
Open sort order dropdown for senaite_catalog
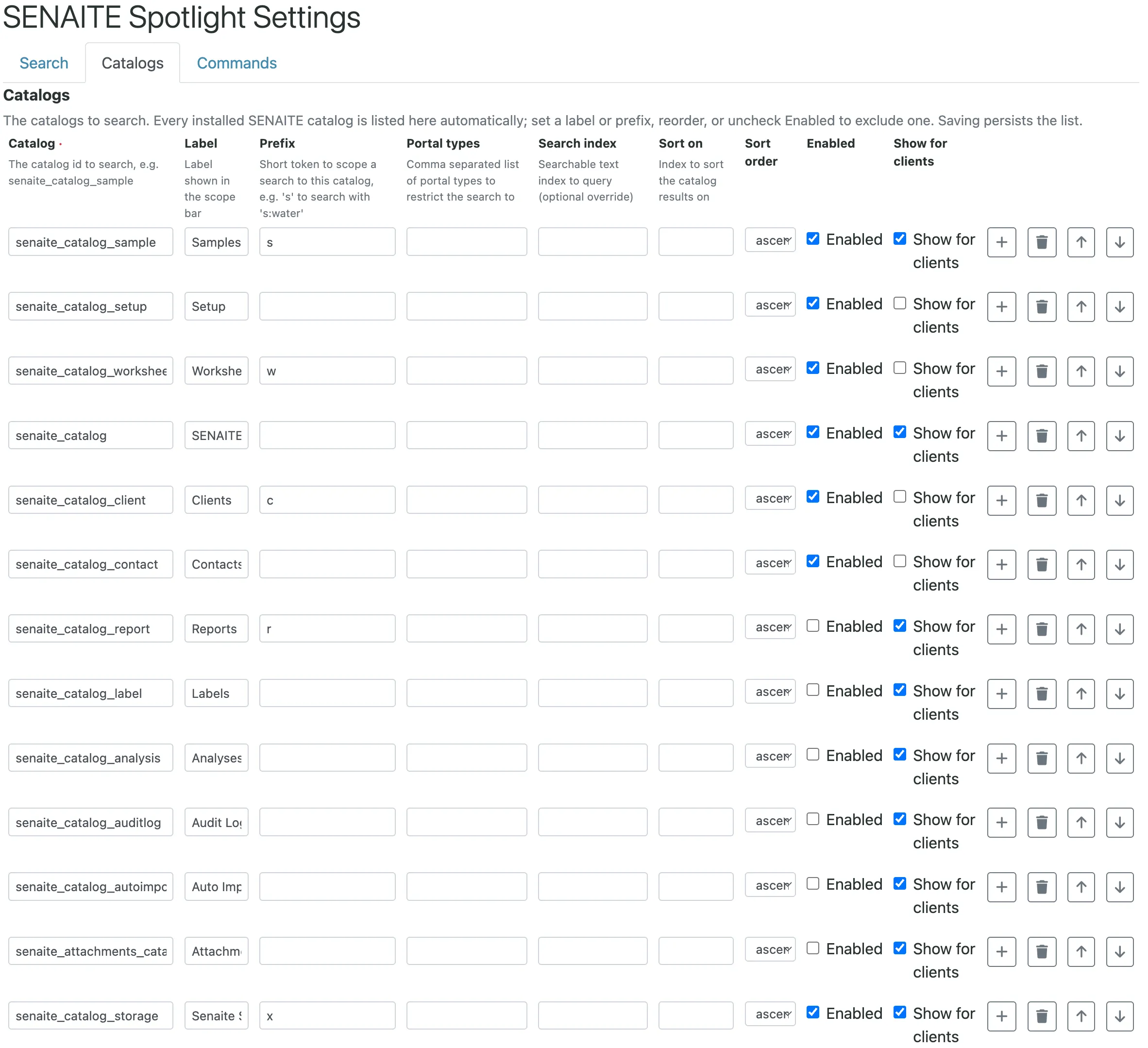770,434
